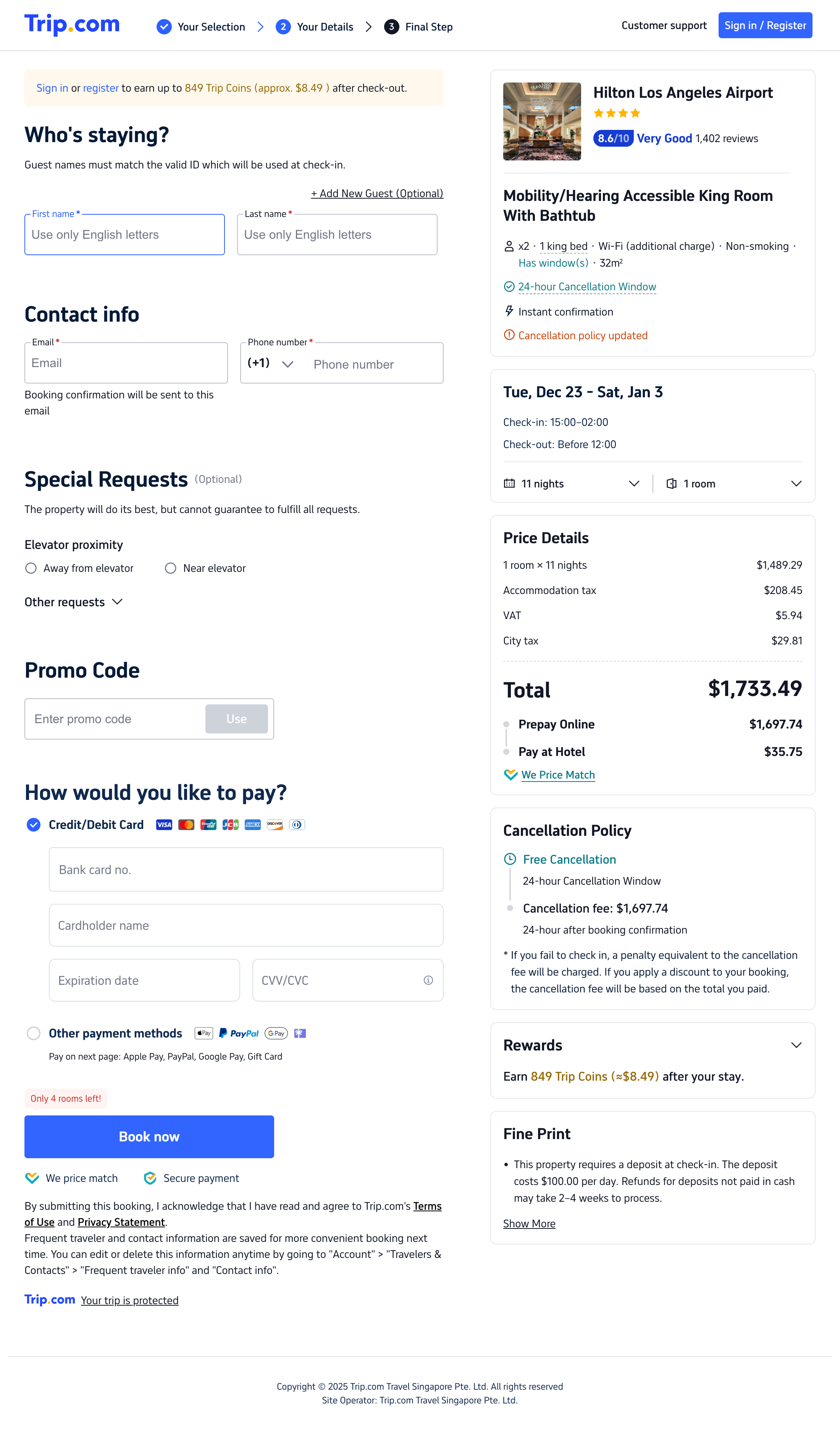Click the Trip.com logo in header
840x1434 pixels.
[x=72, y=25]
